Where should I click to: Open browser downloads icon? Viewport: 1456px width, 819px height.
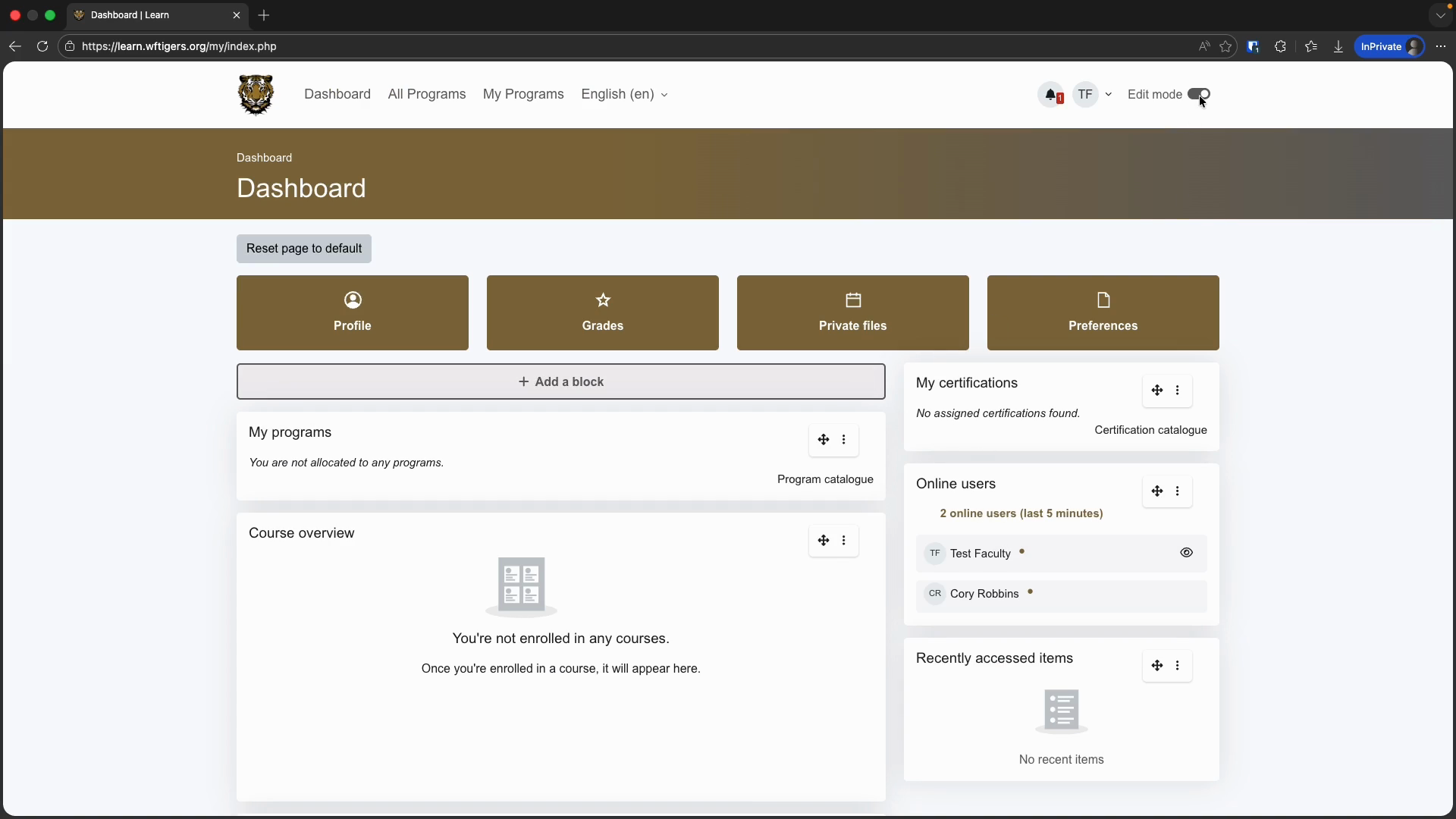point(1338,46)
